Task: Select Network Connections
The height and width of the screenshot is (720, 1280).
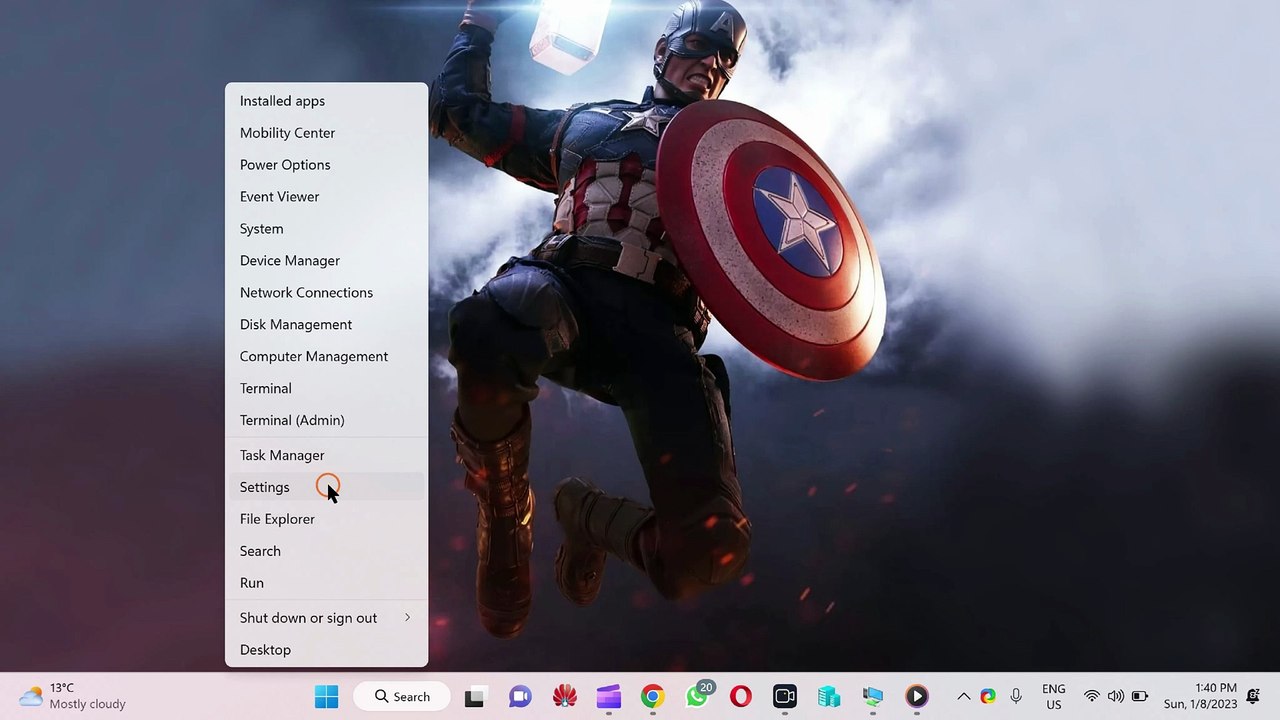Action: tap(326, 293)
